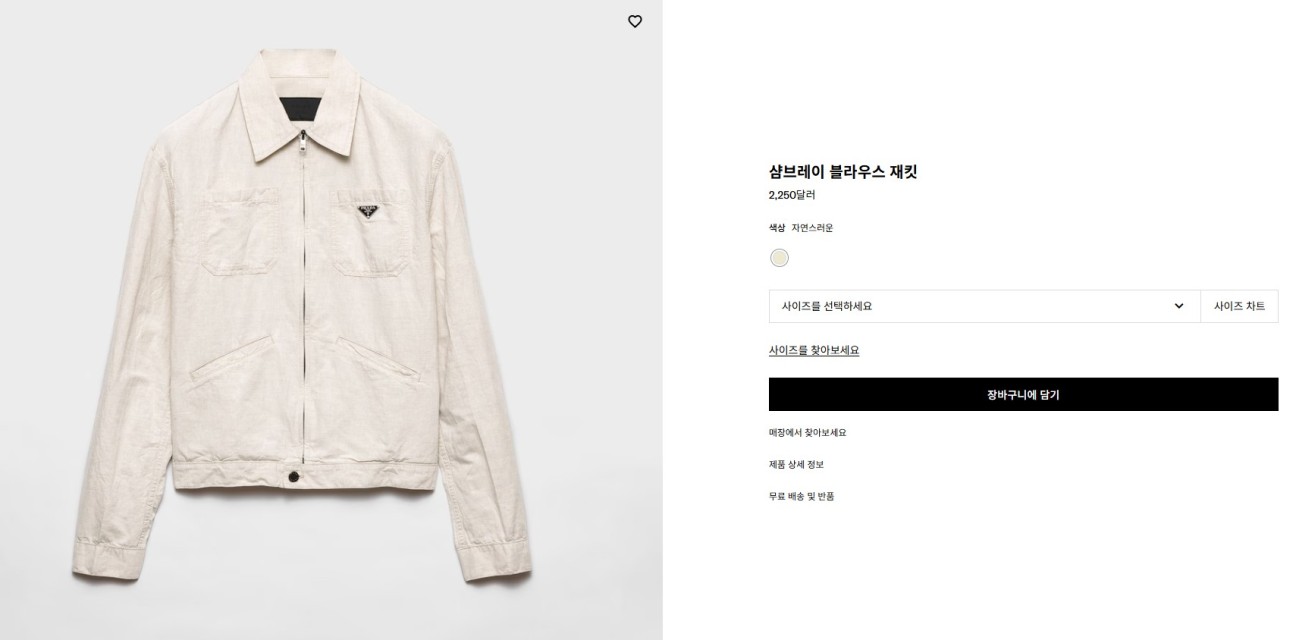Open 무료 배송 및 반품 info
The width and height of the screenshot is (1296, 640).
802,497
